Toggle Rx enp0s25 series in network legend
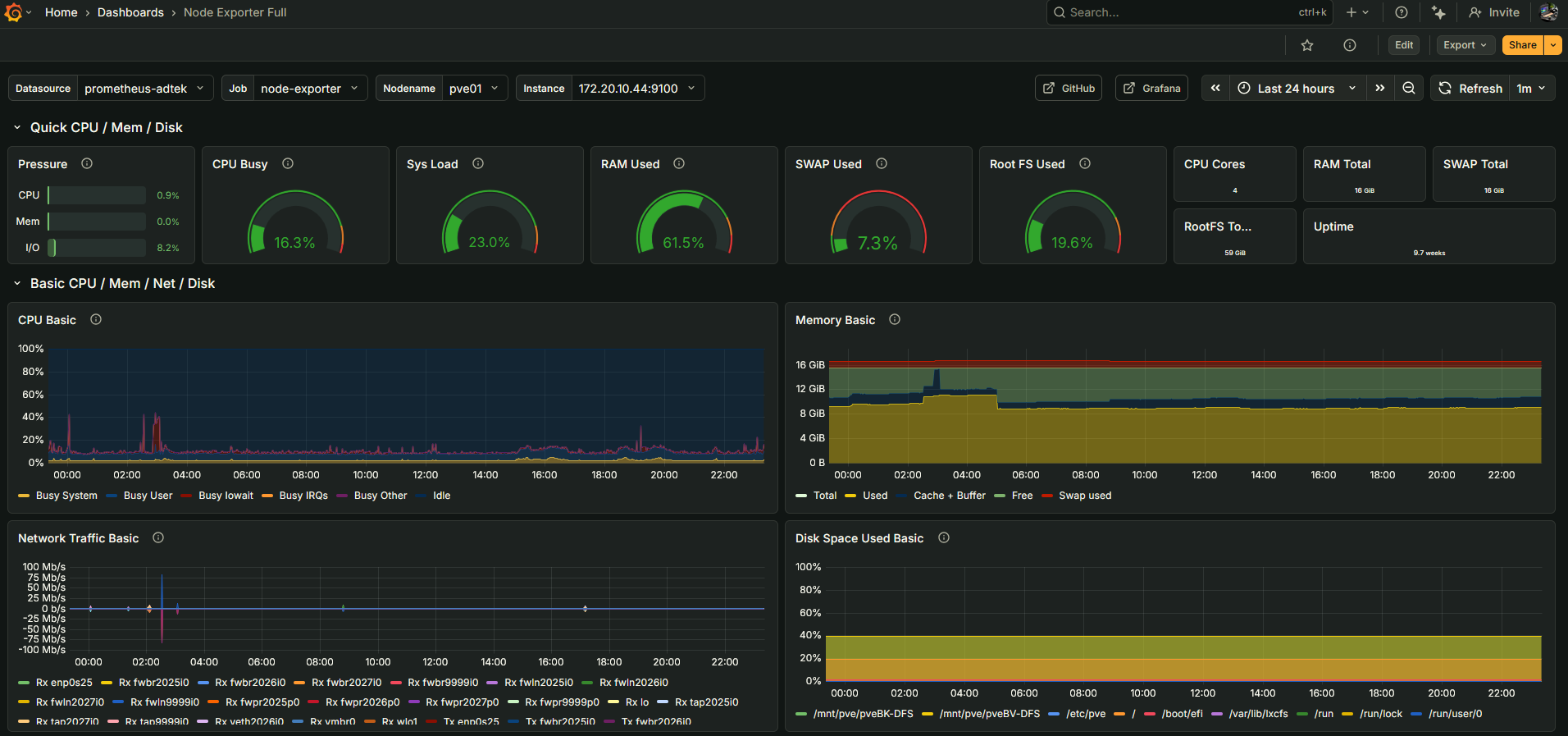The height and width of the screenshot is (736, 1568). click(x=63, y=683)
